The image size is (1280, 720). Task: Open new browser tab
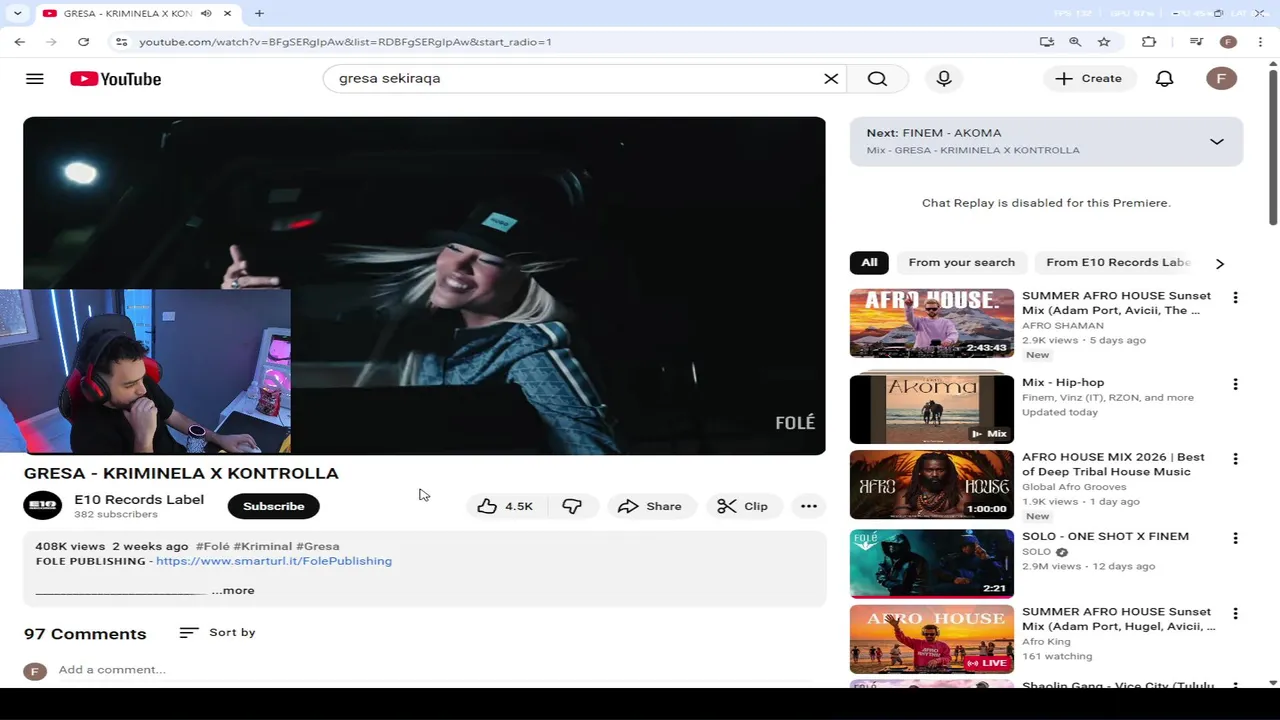pos(259,14)
